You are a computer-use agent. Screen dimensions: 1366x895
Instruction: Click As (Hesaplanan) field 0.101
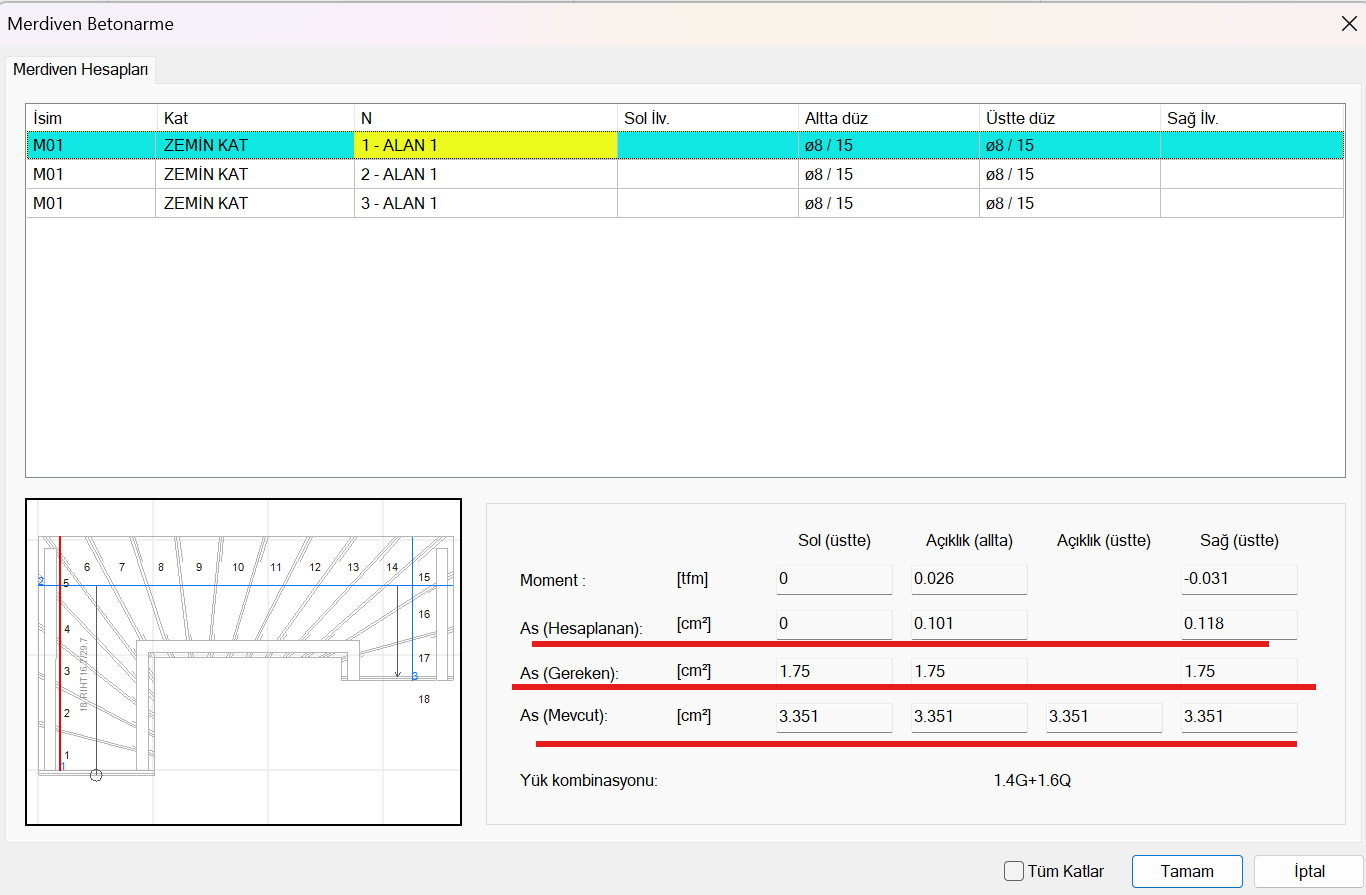point(969,624)
